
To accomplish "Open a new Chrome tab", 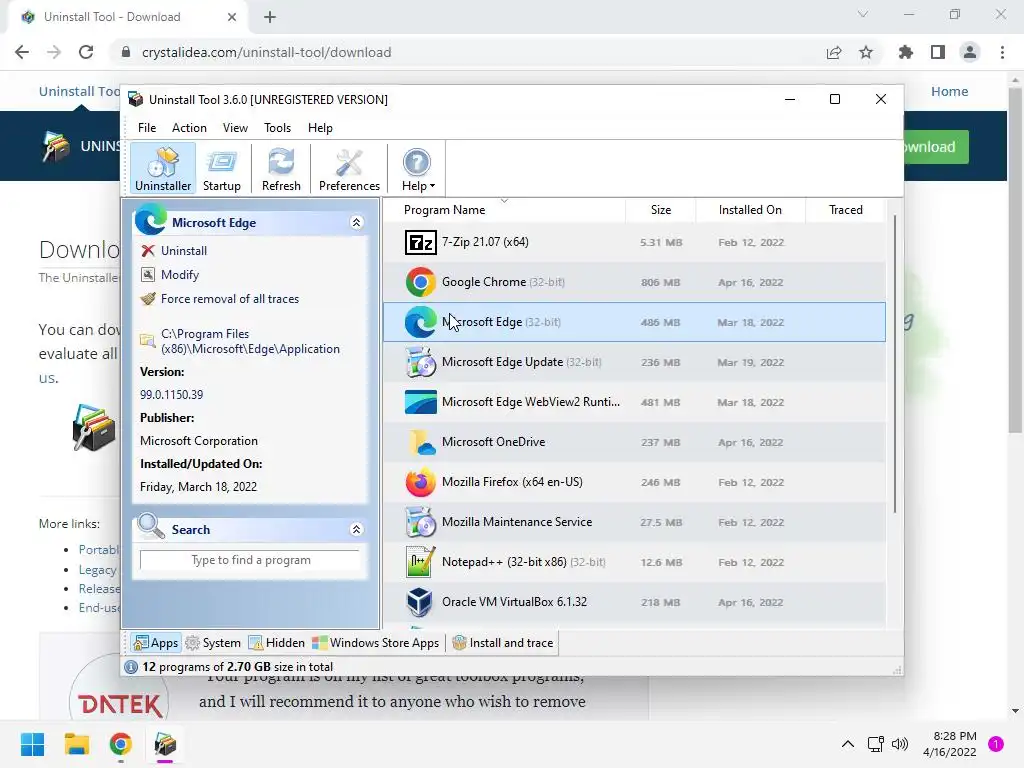I will 270,17.
